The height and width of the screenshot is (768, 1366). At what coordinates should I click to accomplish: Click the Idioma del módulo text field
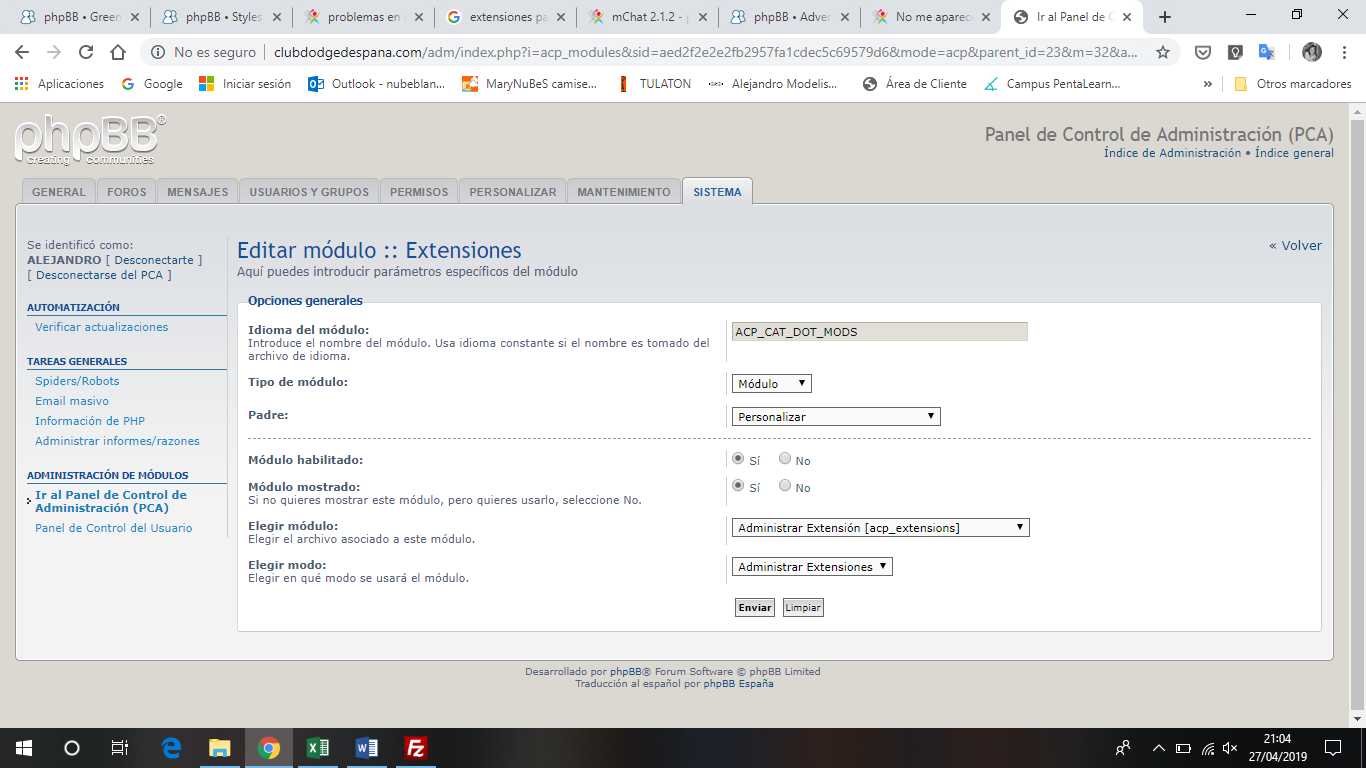click(879, 332)
